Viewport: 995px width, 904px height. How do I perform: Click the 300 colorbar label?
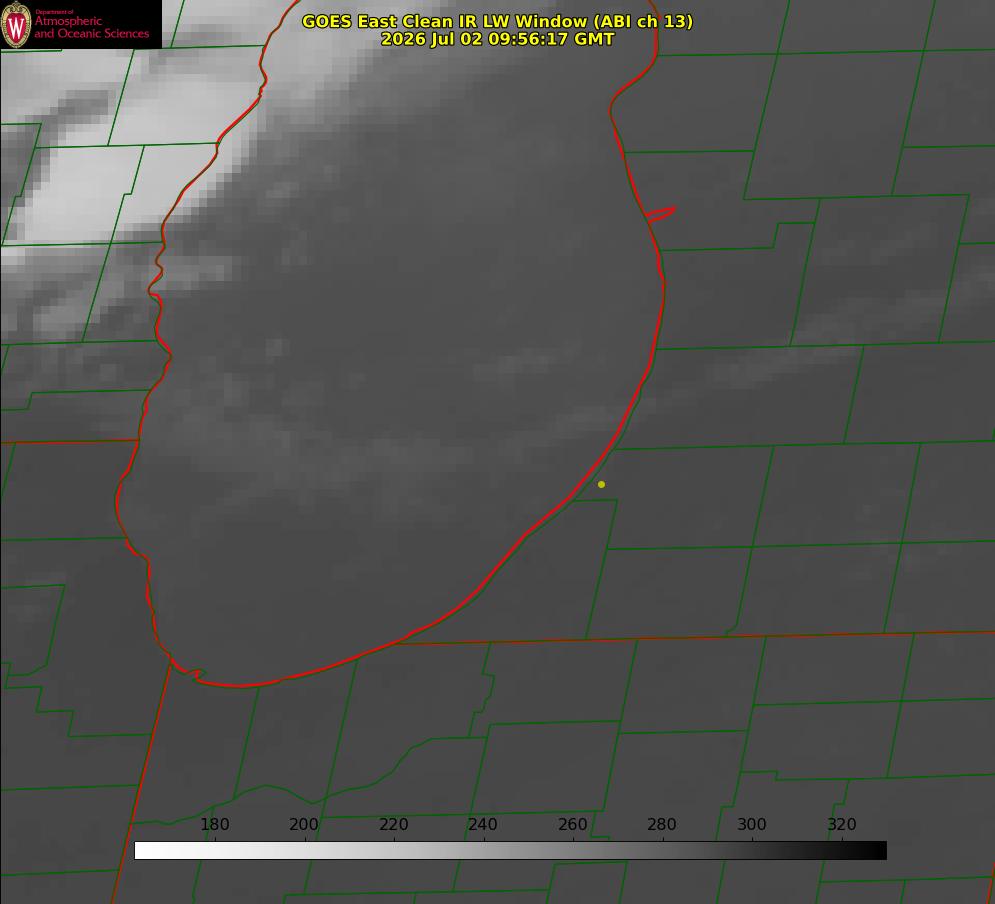pyautogui.click(x=752, y=824)
